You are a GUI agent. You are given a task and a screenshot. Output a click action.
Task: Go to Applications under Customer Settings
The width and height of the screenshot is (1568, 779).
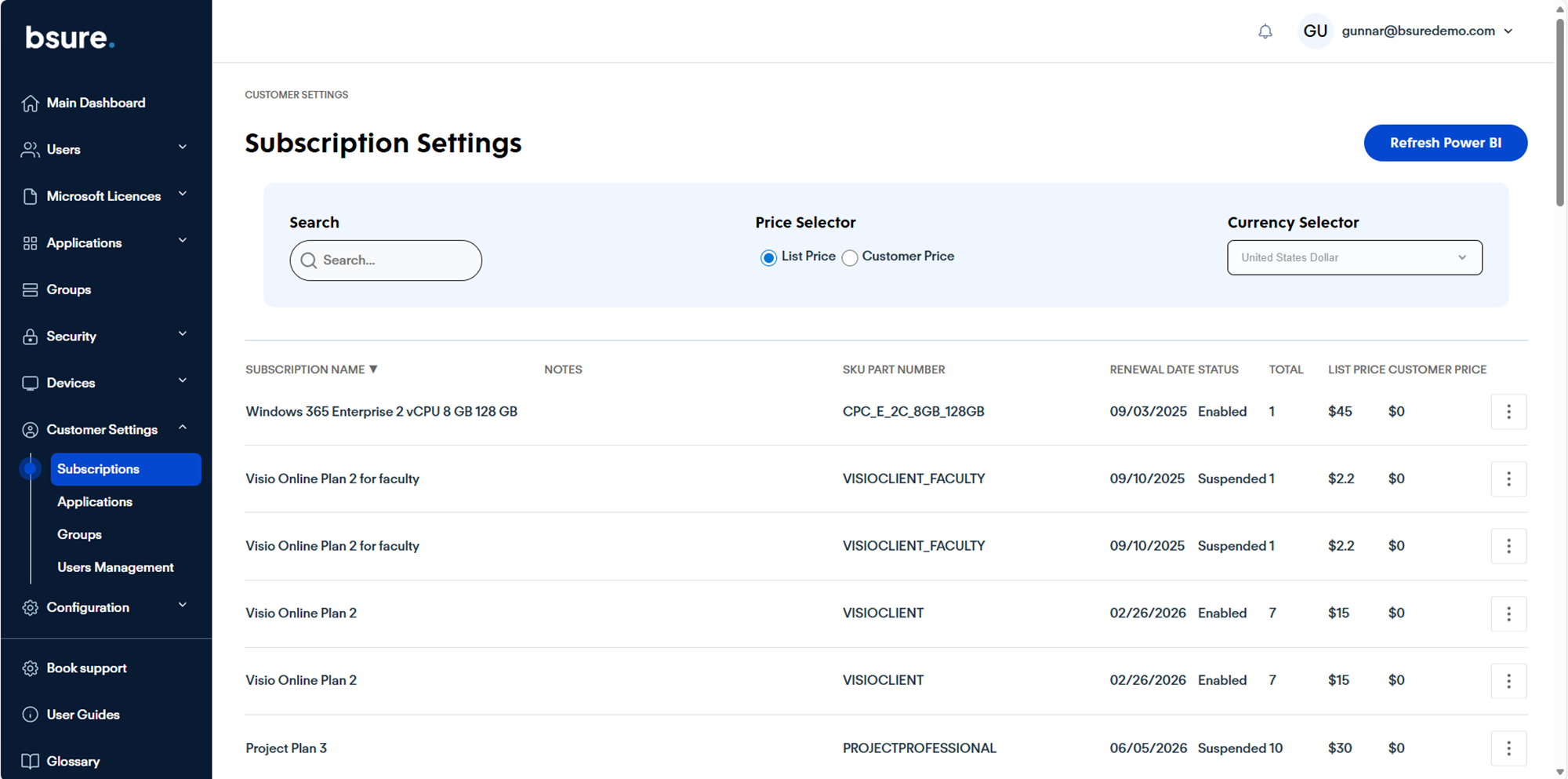point(95,502)
